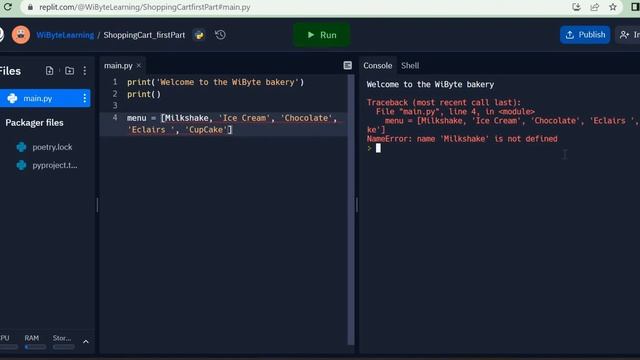
Task: Click the NameError message in console
Action: point(462,139)
